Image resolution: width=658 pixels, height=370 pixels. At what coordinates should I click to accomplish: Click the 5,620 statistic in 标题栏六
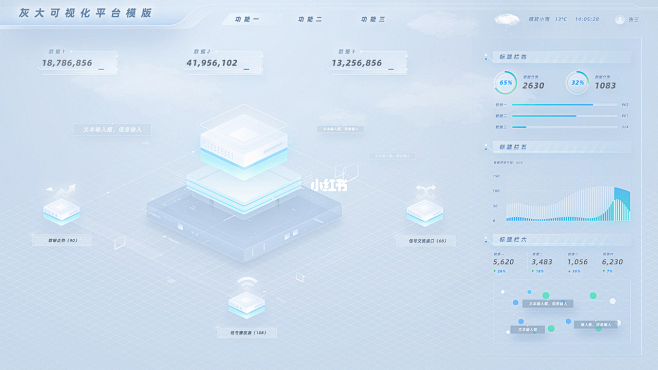click(503, 262)
